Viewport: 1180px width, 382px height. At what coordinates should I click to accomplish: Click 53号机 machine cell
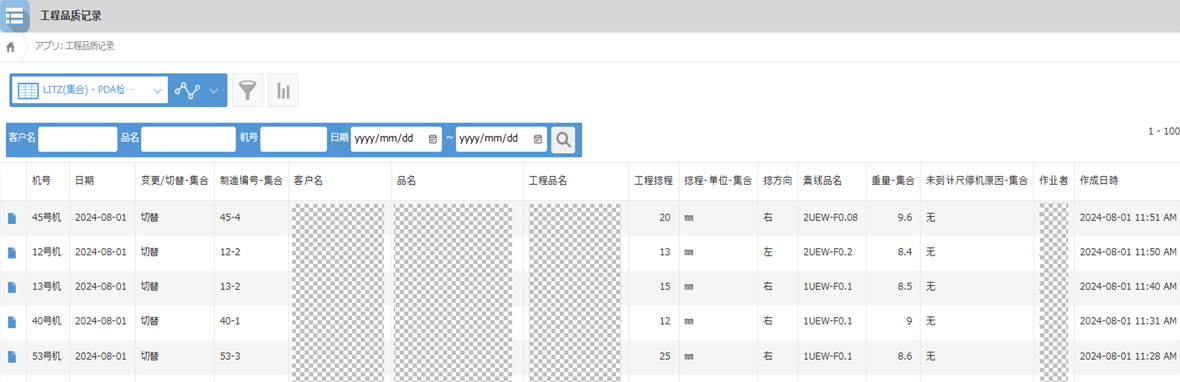pos(47,356)
